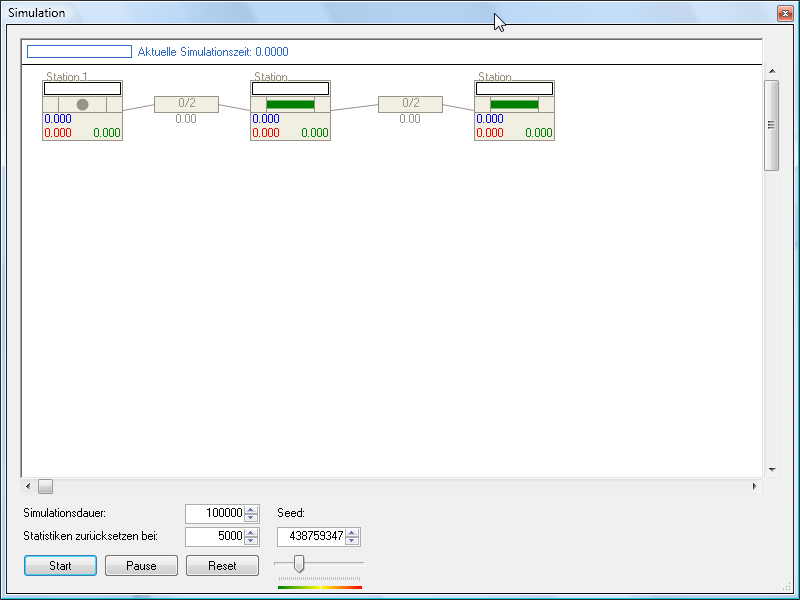Select the first 0/2 buffer box

pyautogui.click(x=186, y=104)
